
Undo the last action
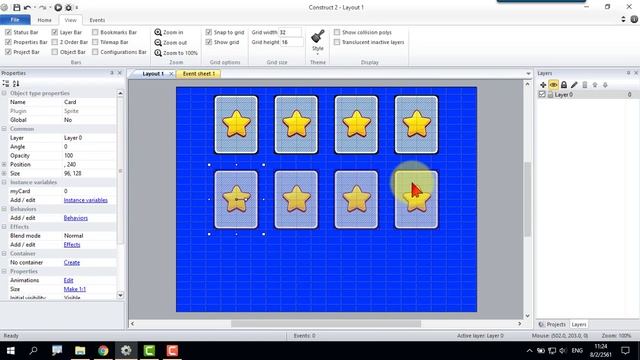point(27,7)
